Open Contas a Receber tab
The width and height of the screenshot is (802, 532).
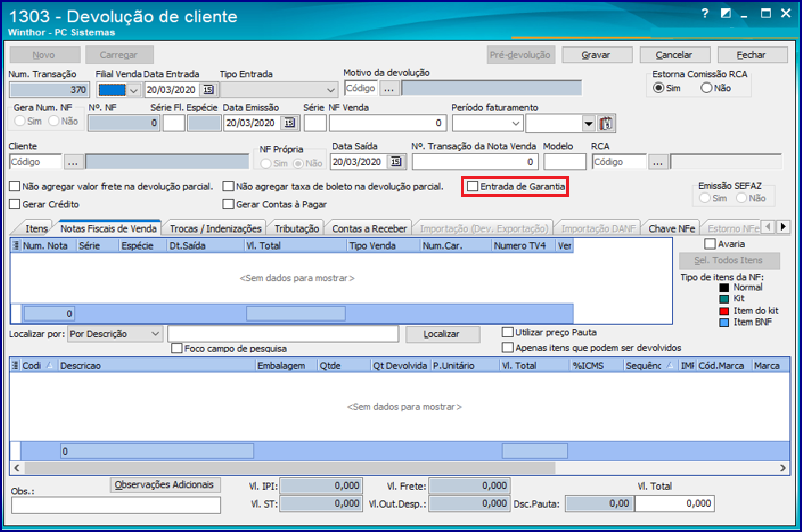pyautogui.click(x=369, y=229)
